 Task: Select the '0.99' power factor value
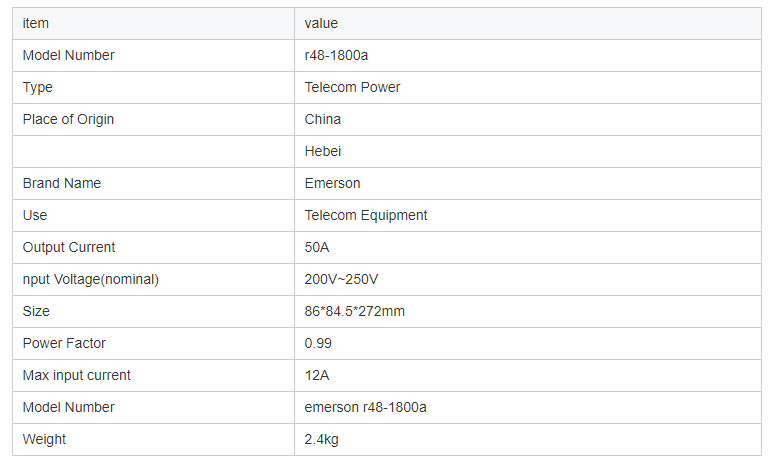click(x=318, y=343)
